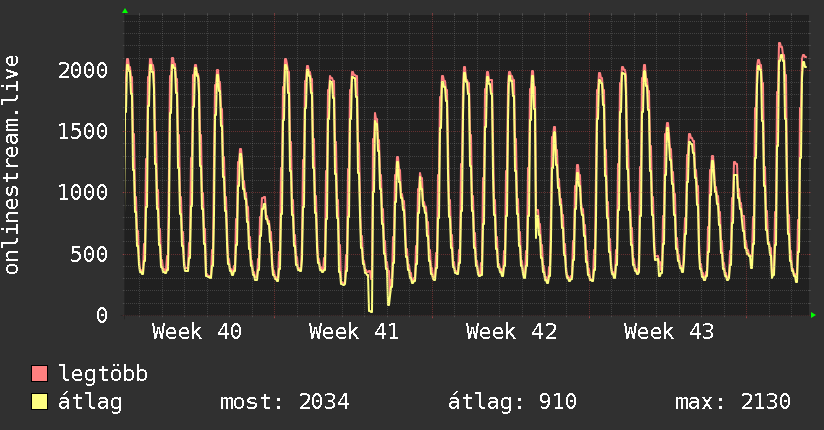The image size is (824, 430).
Task: Click the onlinestream.live vertical axis title
Action: point(12,165)
